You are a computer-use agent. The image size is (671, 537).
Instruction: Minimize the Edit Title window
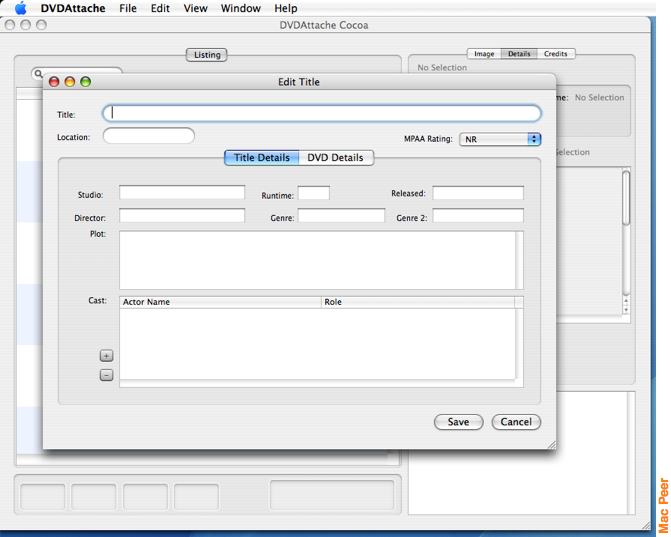coord(70,82)
